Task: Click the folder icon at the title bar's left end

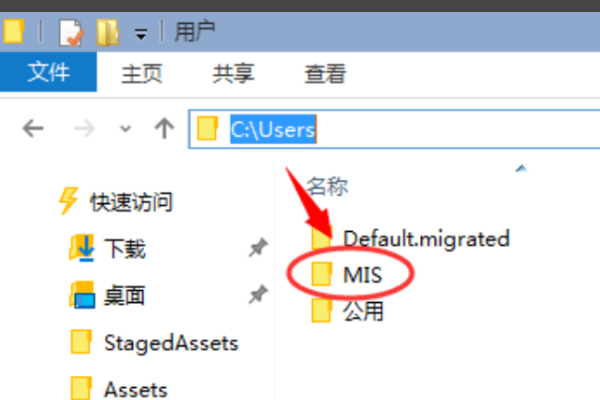Action: tap(14, 31)
